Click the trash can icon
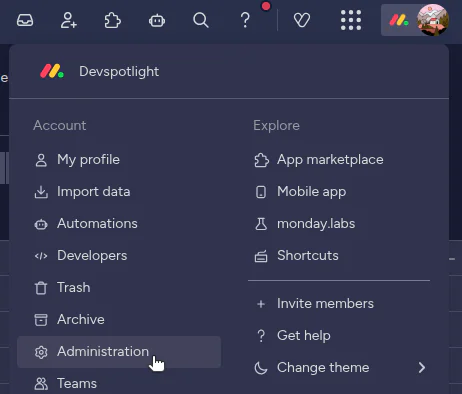This screenshot has height=394, width=462. tap(41, 288)
